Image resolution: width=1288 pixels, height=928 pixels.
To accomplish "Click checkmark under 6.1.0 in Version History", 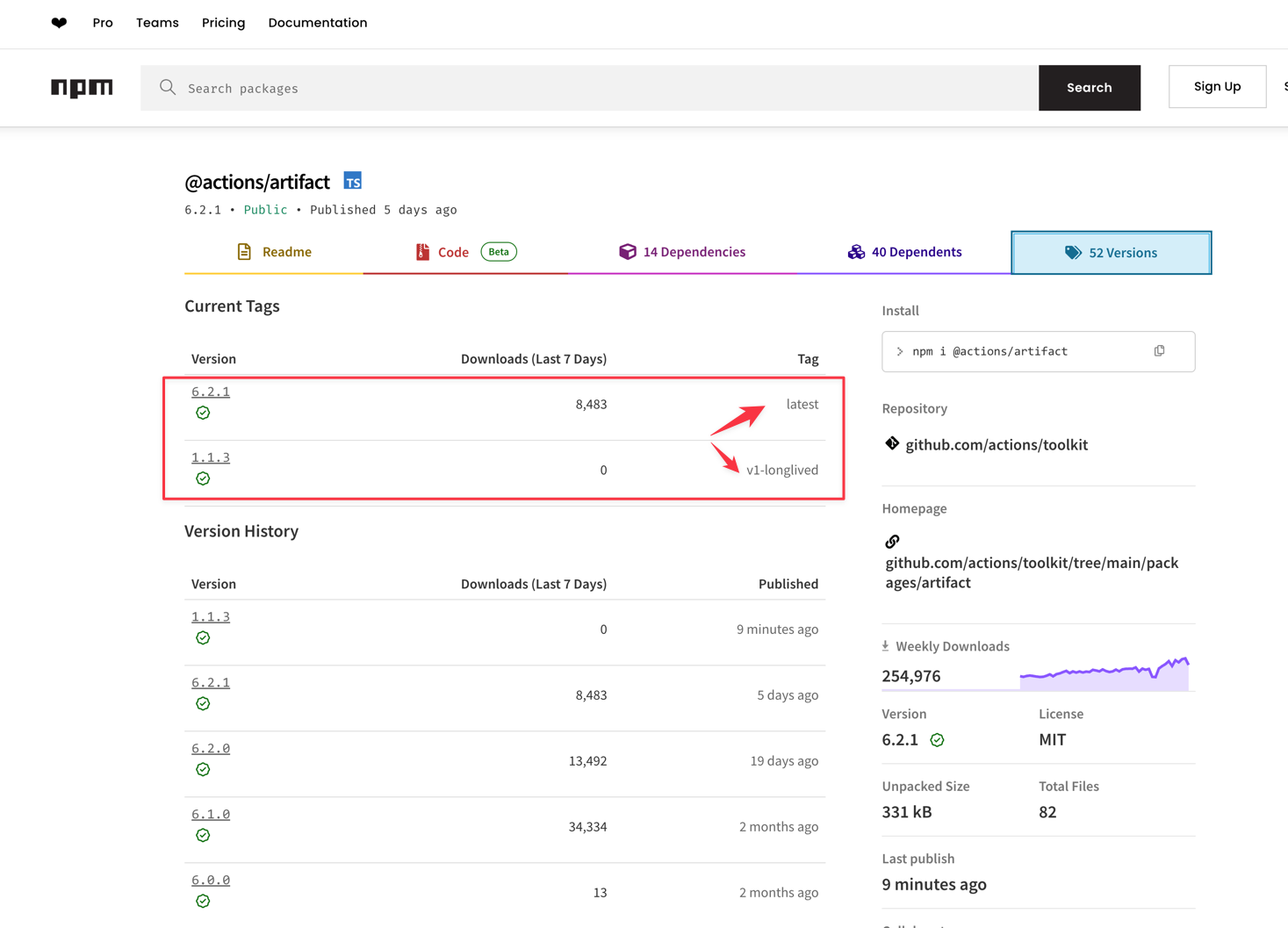I will click(203, 836).
